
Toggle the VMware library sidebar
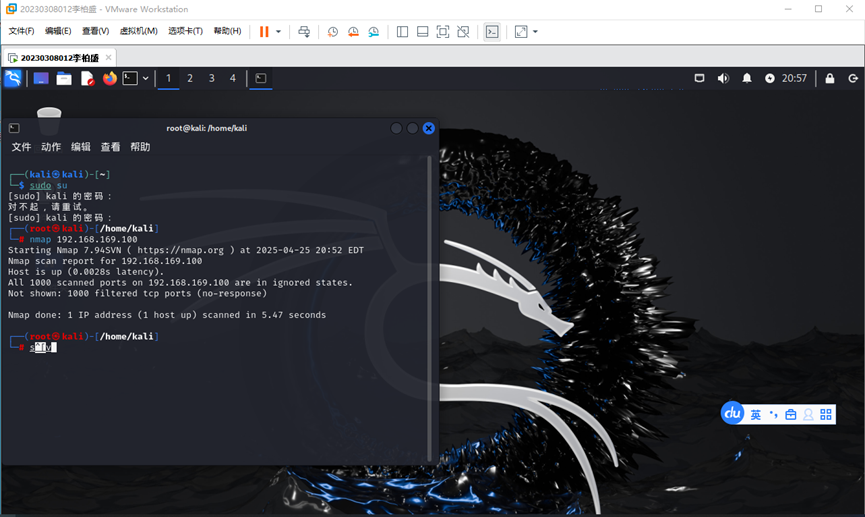(x=402, y=31)
